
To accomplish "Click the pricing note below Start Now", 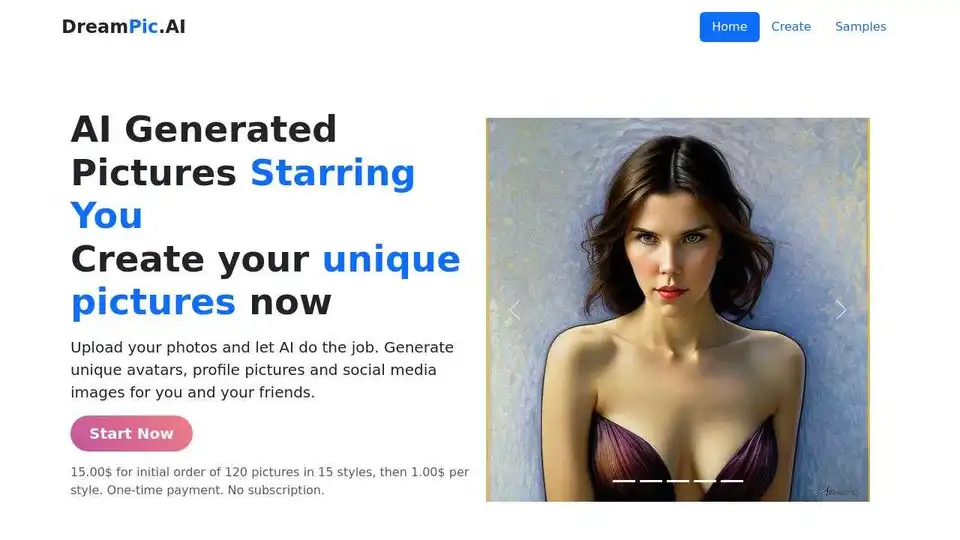I will click(269, 481).
